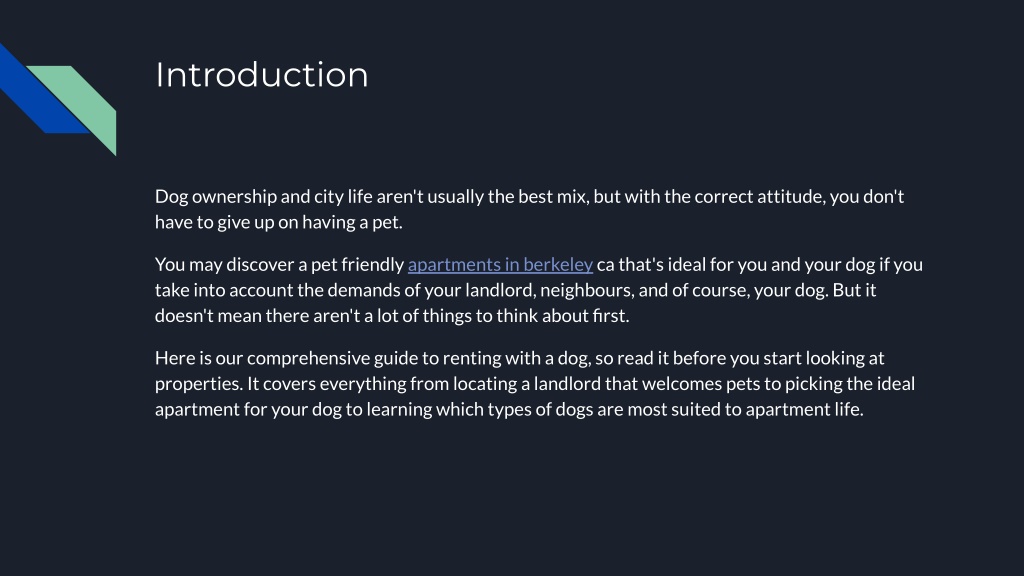Click the line starting "properties. It covers everything"

[535, 383]
